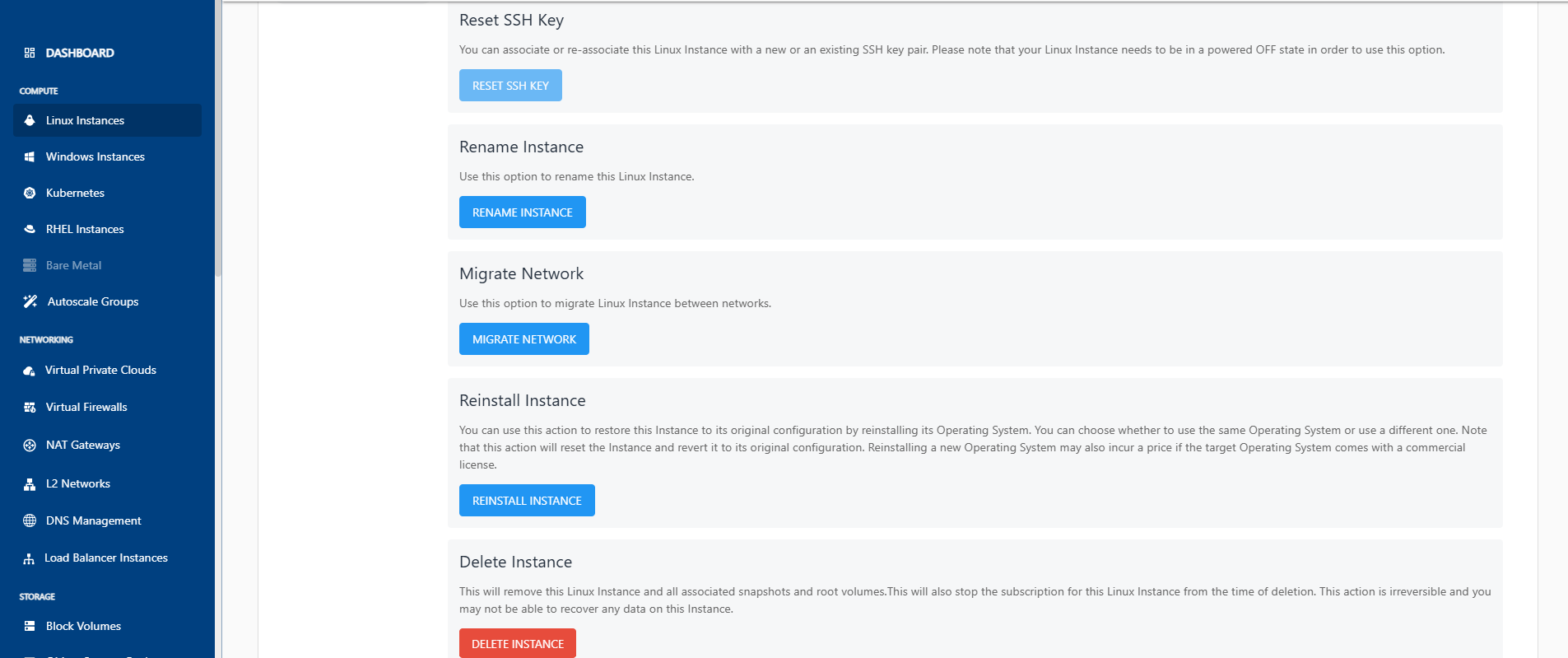The image size is (1568, 658).
Task: Click the sidebar vertical scrollbar
Action: click(x=218, y=140)
